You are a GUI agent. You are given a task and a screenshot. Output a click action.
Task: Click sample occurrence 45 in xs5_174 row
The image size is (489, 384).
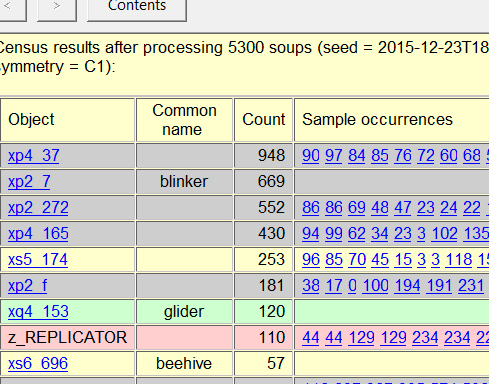click(380, 260)
